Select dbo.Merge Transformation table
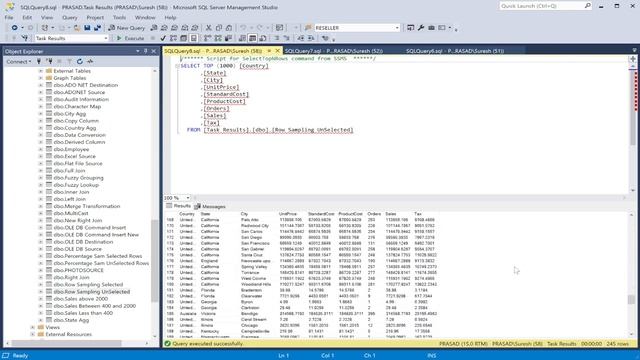The image size is (640, 360). coord(87,206)
